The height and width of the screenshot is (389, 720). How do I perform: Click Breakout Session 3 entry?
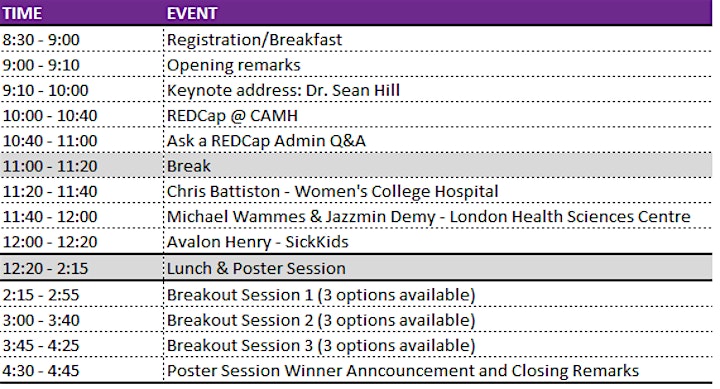click(321, 345)
